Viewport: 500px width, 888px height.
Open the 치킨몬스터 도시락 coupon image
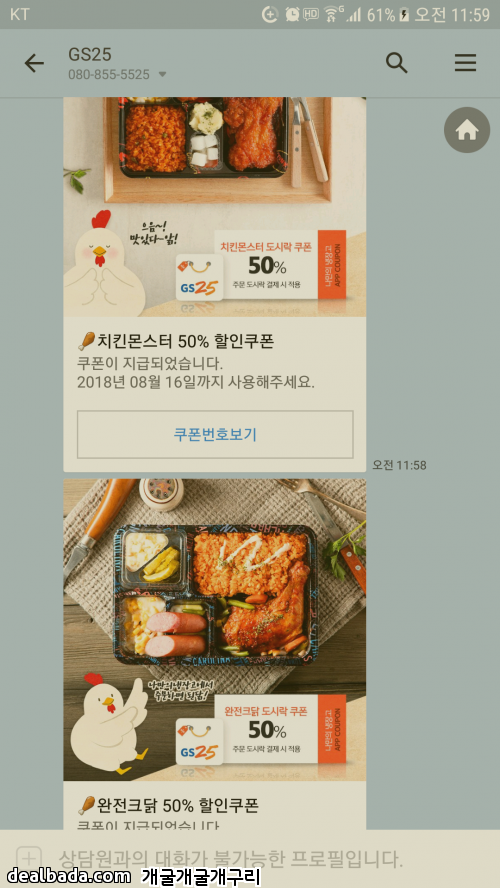215,207
